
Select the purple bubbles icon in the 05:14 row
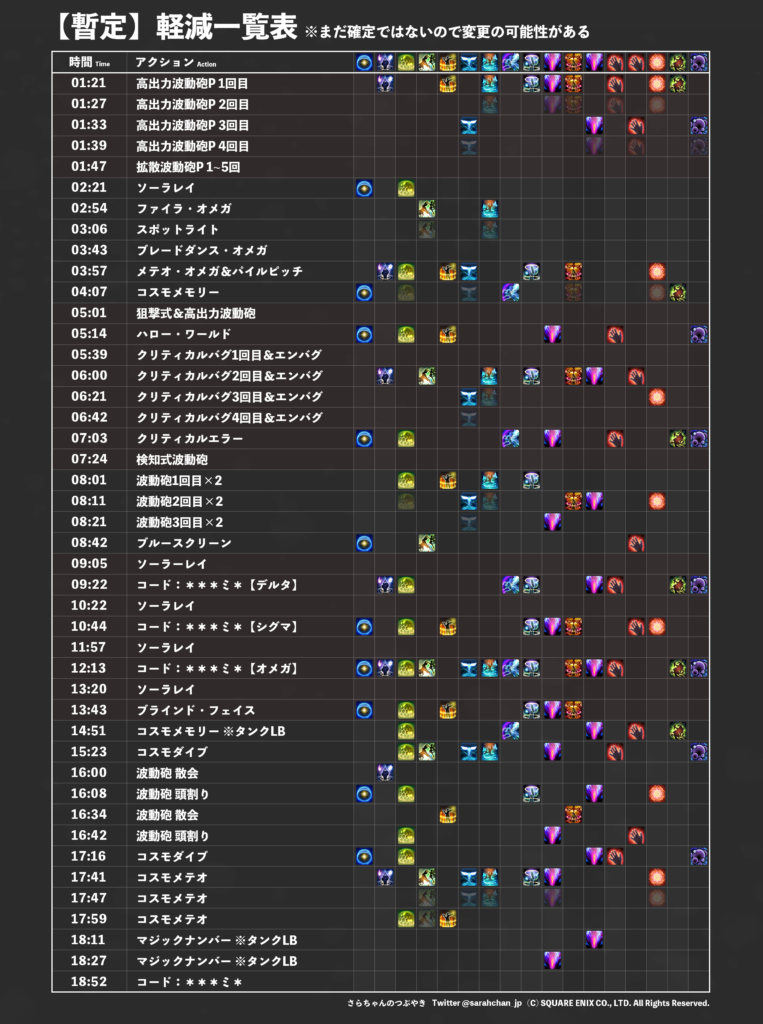point(698,334)
